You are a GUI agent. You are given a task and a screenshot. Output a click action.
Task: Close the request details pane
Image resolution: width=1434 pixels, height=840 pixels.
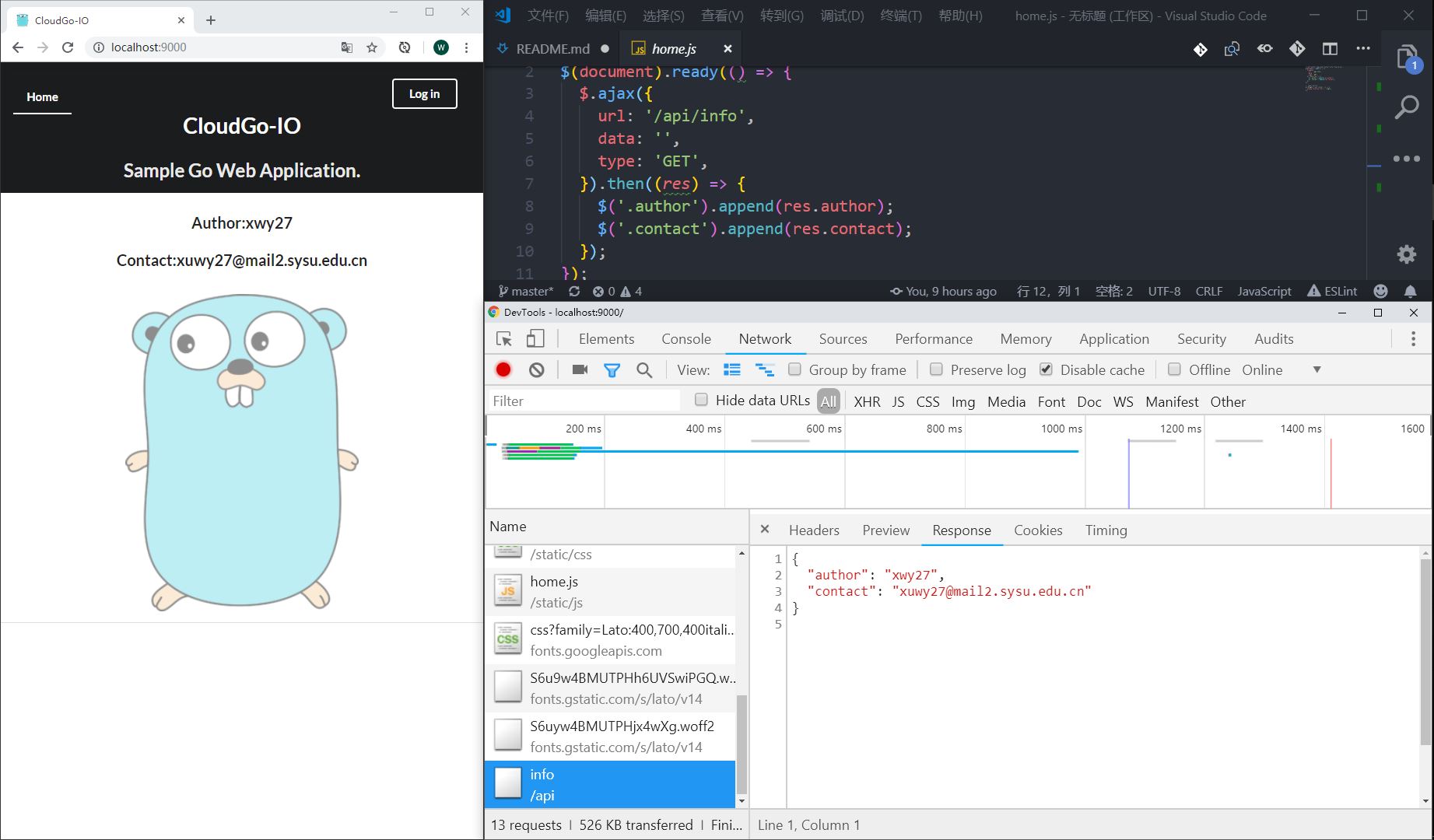(765, 529)
